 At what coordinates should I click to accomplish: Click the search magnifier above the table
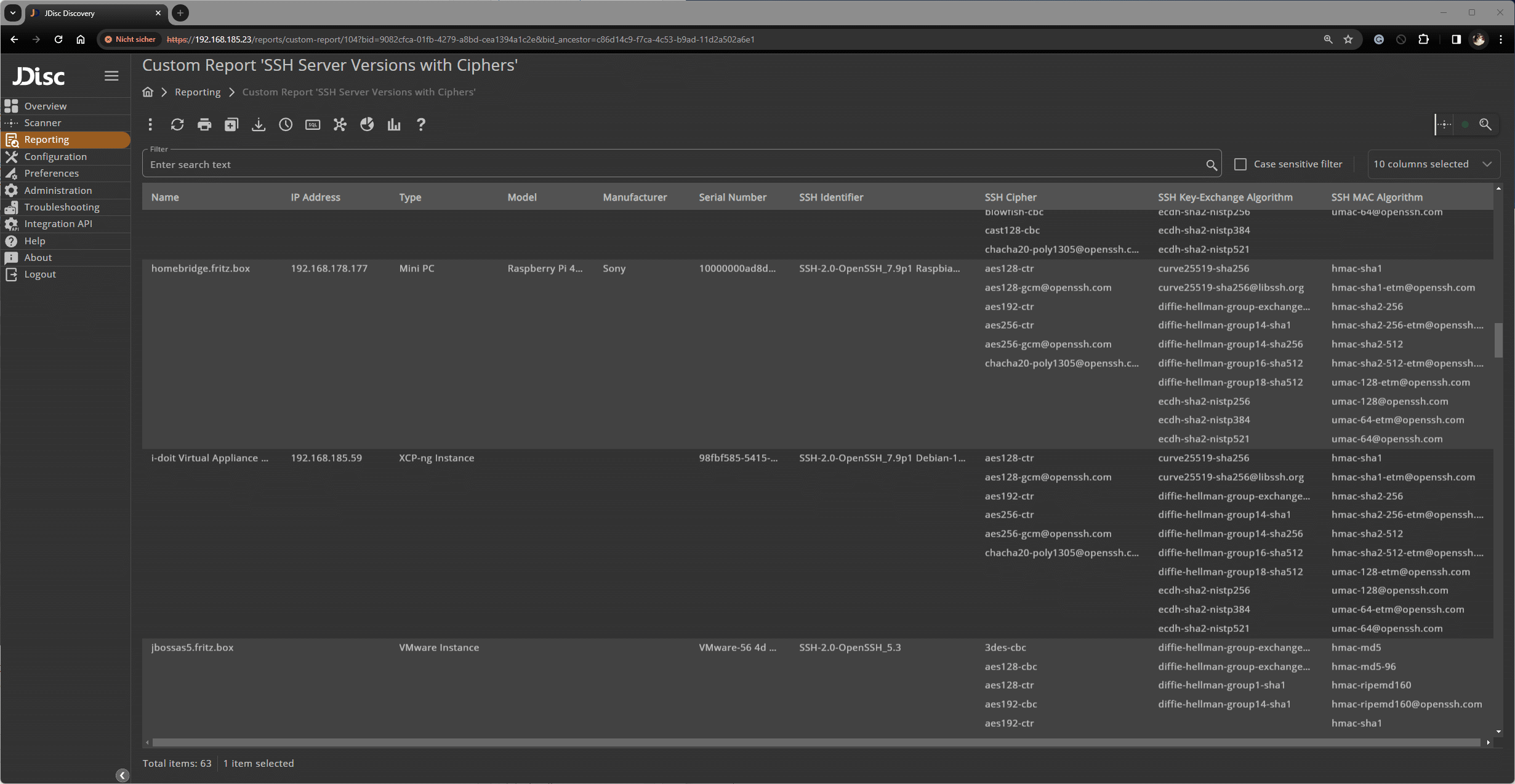[1485, 124]
